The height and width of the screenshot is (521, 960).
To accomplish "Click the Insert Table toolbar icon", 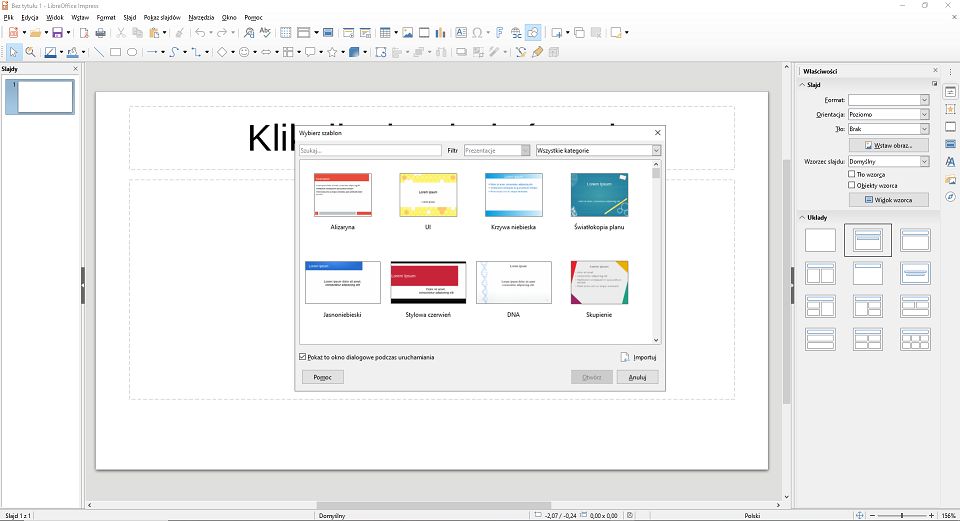I will point(385,32).
